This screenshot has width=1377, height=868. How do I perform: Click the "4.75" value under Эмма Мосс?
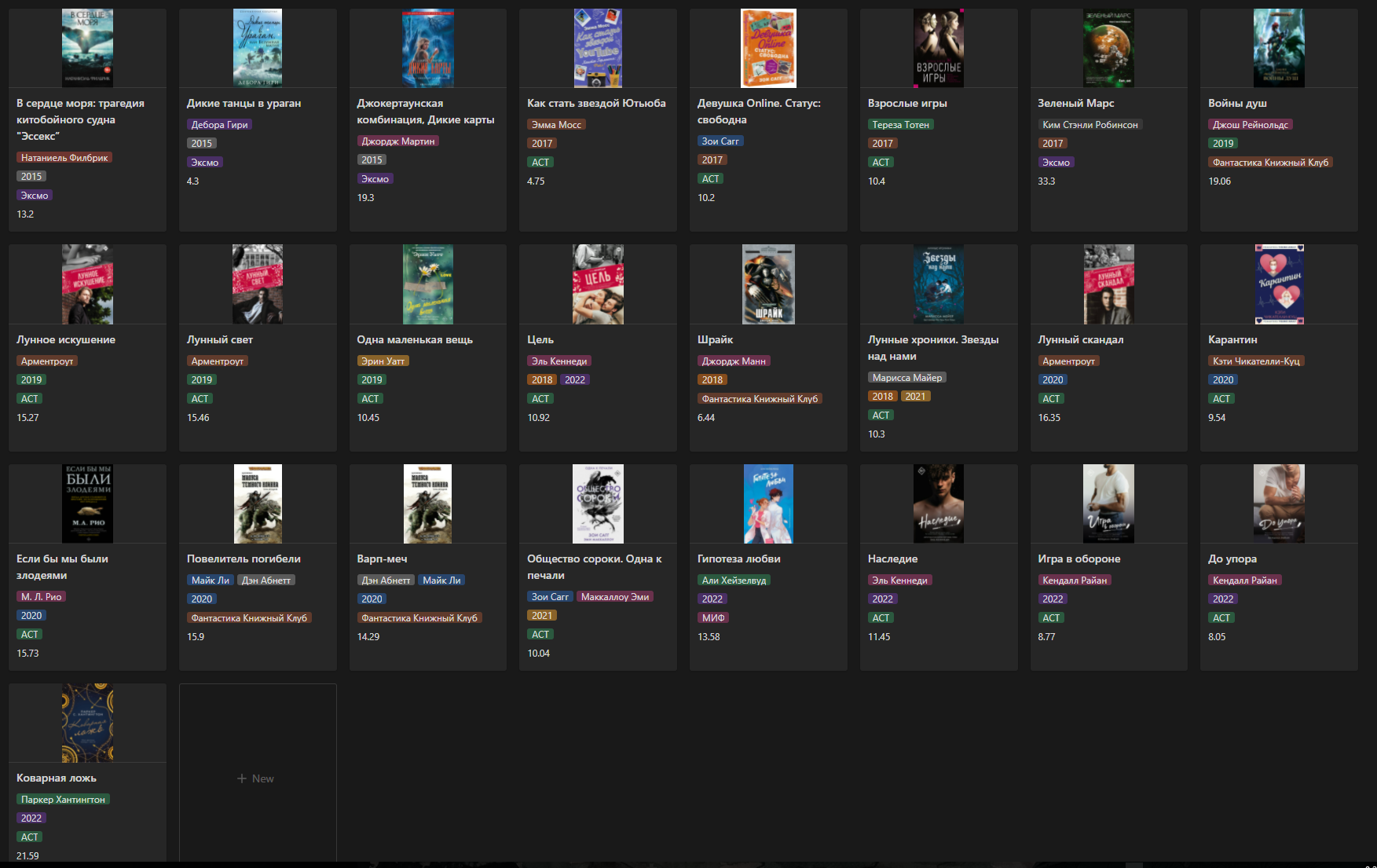pos(536,181)
